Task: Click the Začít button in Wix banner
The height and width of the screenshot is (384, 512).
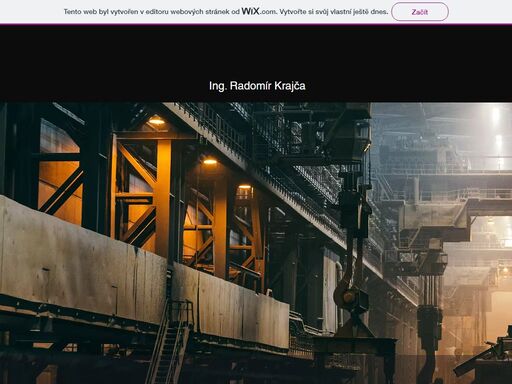Action: [x=420, y=12]
